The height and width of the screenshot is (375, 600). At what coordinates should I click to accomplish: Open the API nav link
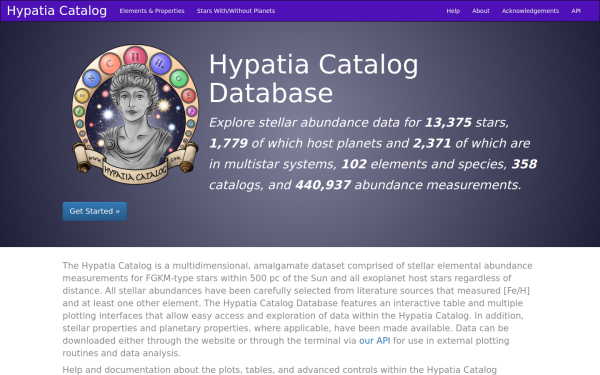coord(576,11)
